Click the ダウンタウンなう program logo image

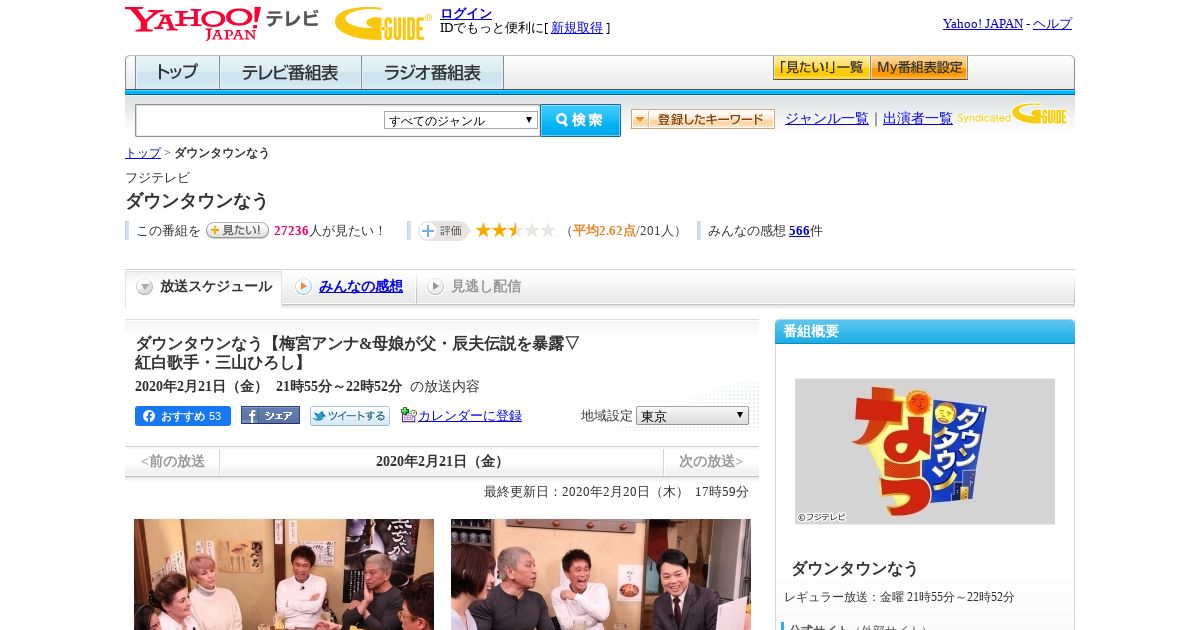925,451
